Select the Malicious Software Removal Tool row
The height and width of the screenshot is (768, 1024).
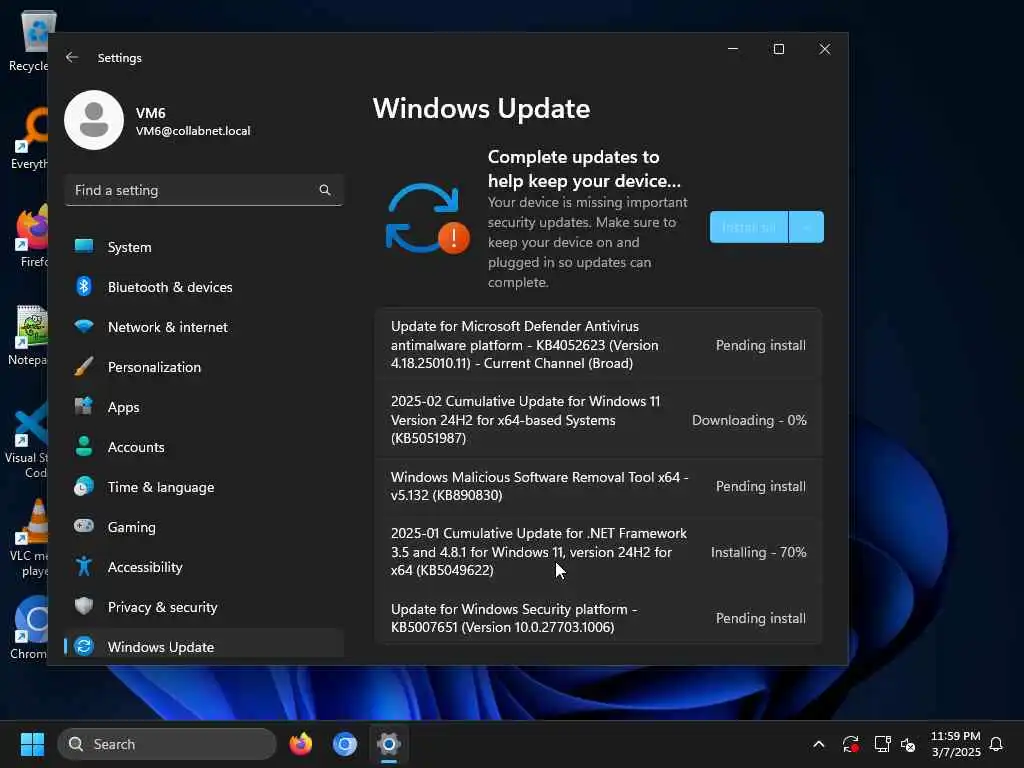(598, 486)
